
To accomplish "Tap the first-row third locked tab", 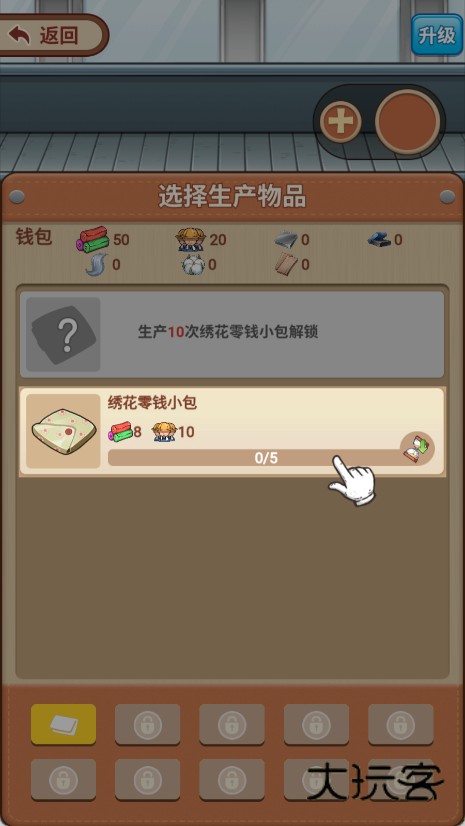I will coord(232,724).
